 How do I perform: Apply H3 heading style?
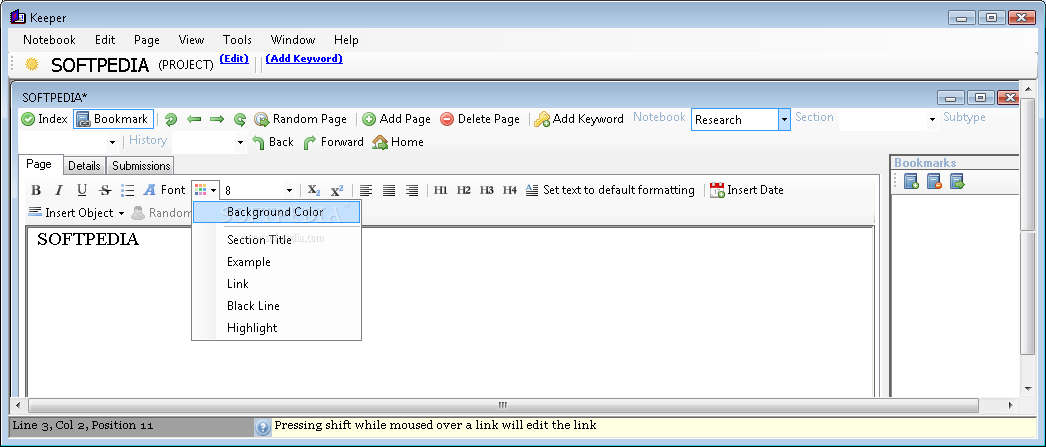(x=486, y=191)
